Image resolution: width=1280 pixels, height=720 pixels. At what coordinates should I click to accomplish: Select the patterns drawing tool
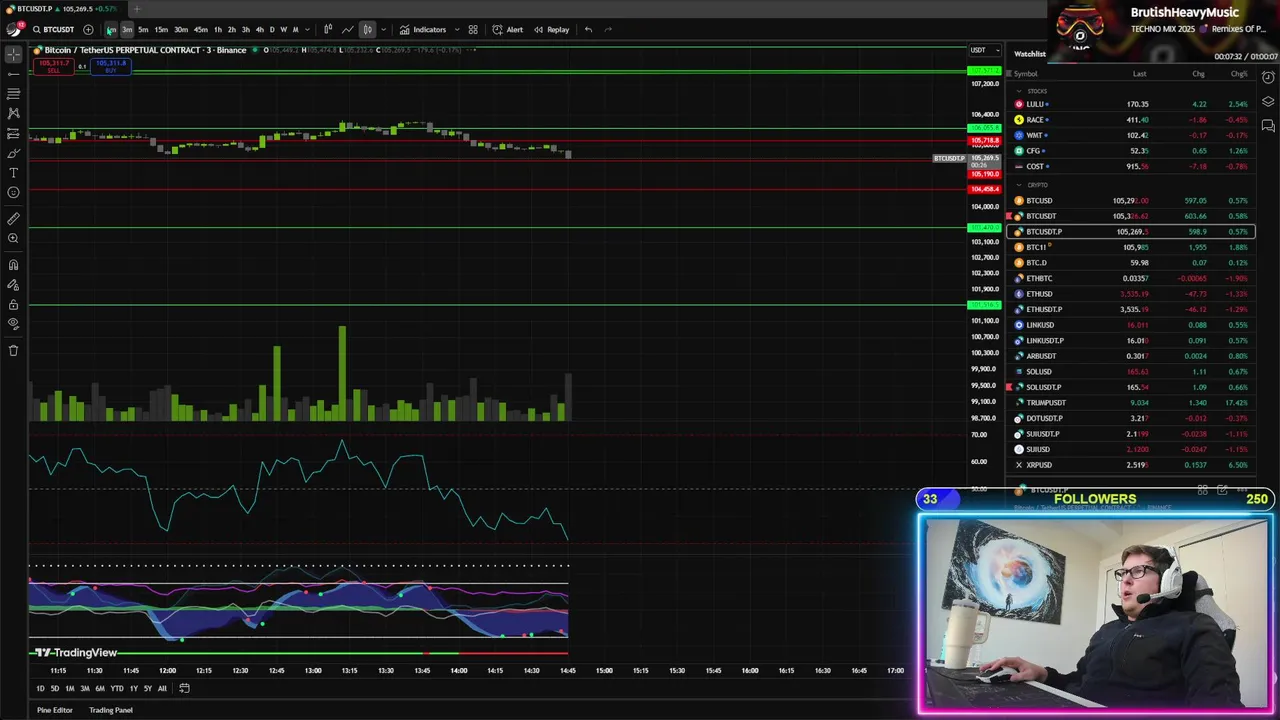tap(13, 113)
